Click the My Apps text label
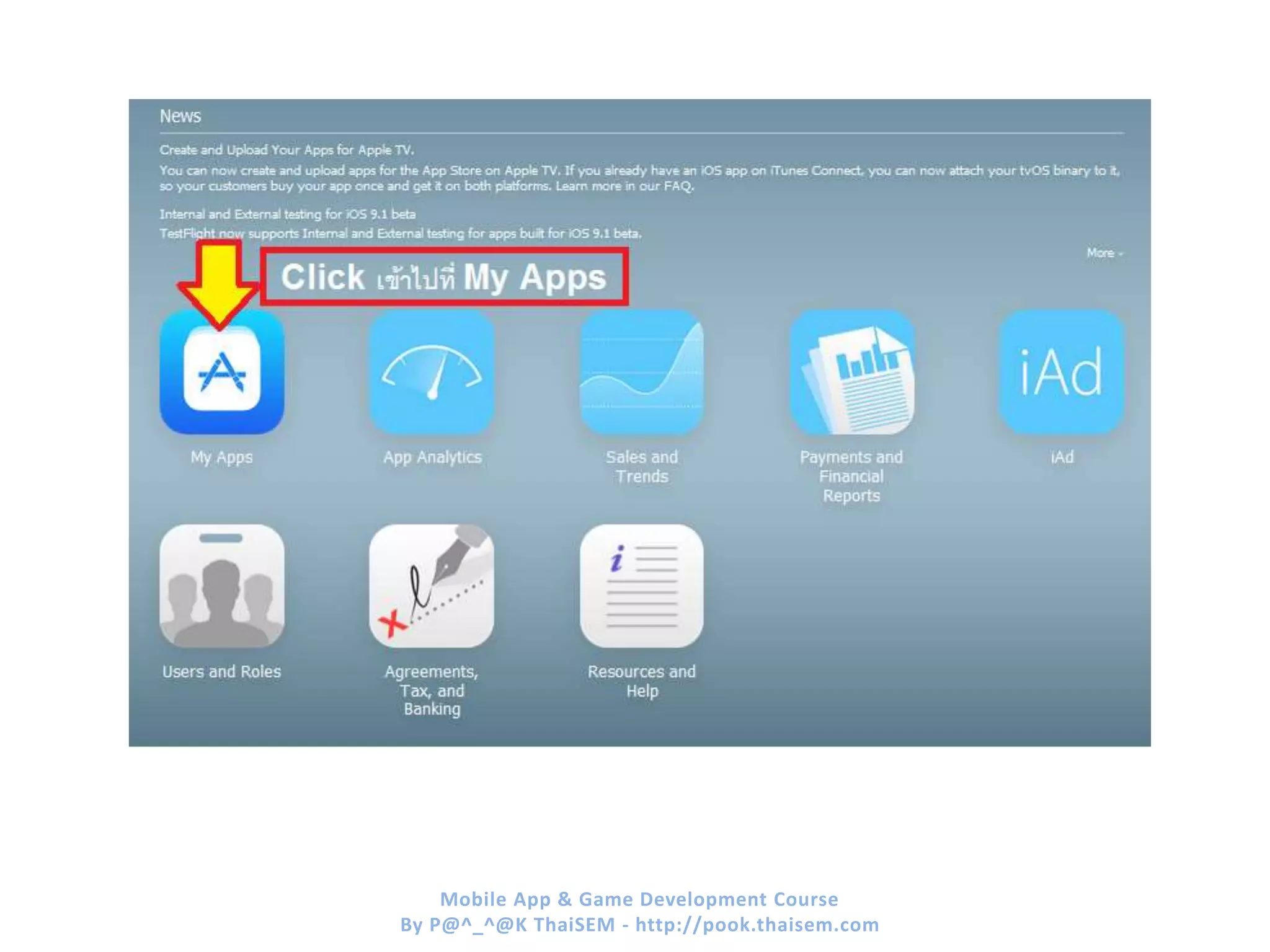 pos(221,457)
